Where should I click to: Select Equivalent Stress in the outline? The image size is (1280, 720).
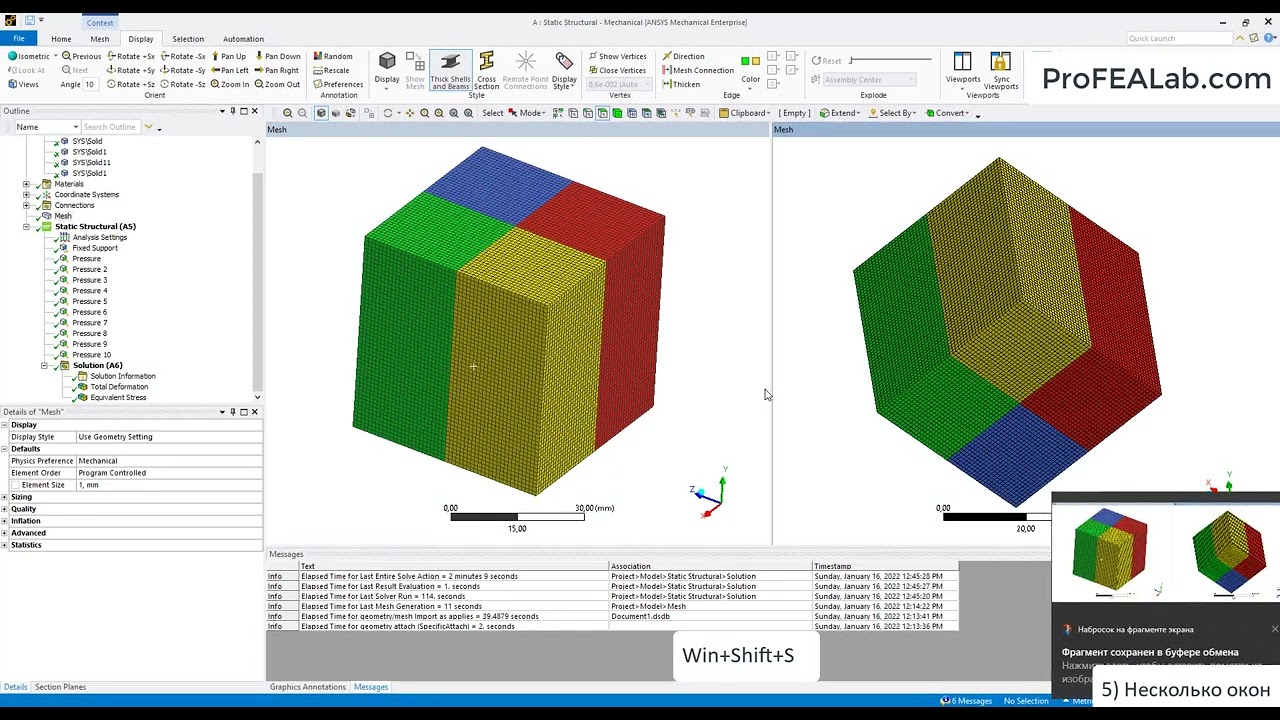point(118,398)
